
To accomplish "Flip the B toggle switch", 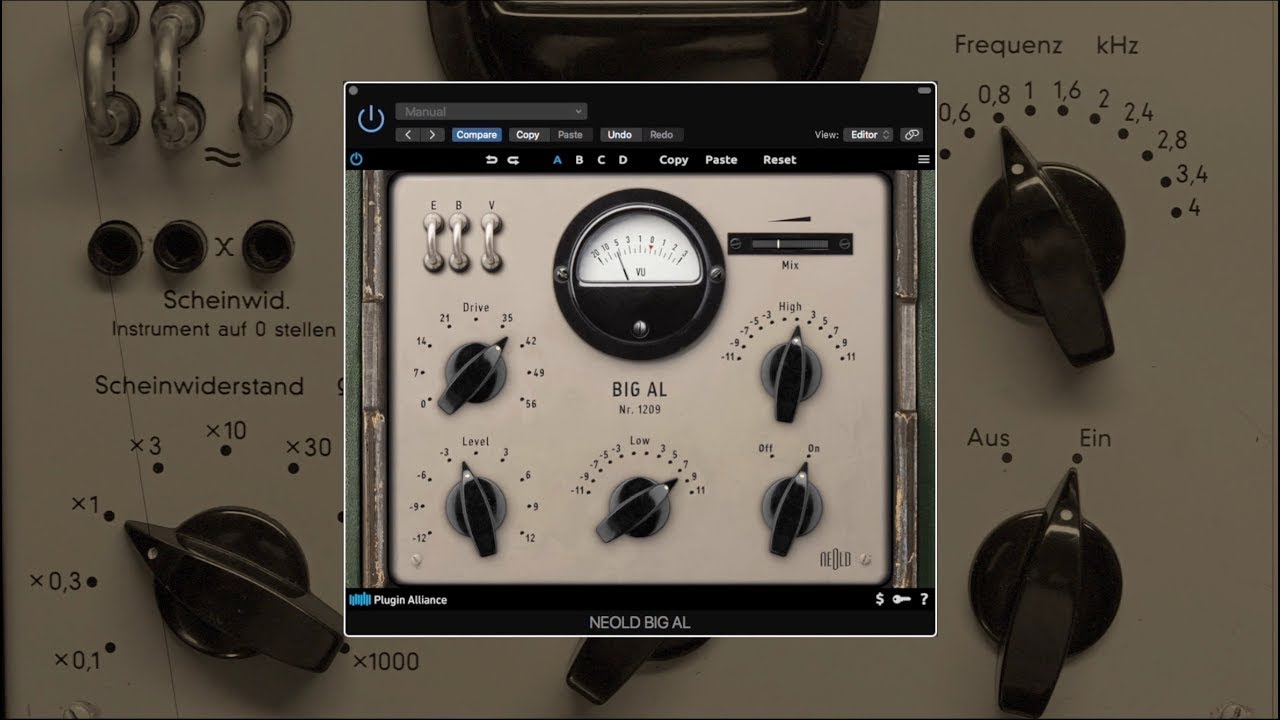I will coord(460,242).
